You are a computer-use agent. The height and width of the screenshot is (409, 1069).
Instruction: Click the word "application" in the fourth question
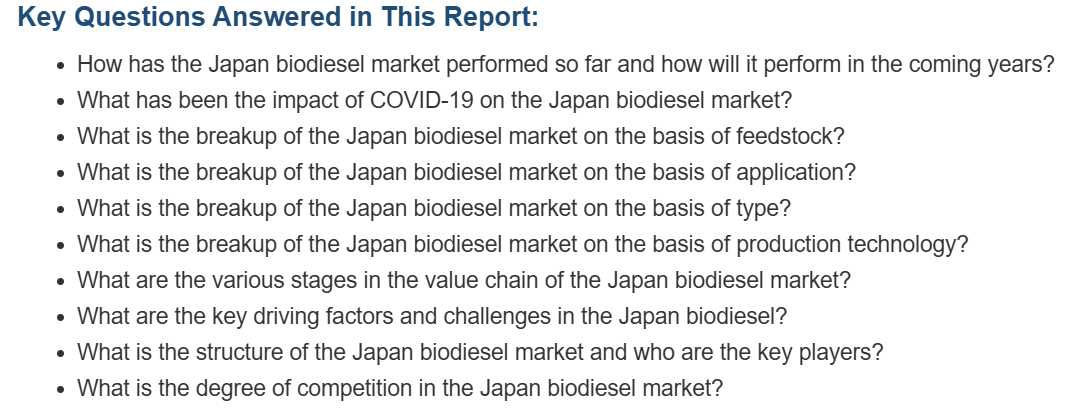[x=796, y=173]
